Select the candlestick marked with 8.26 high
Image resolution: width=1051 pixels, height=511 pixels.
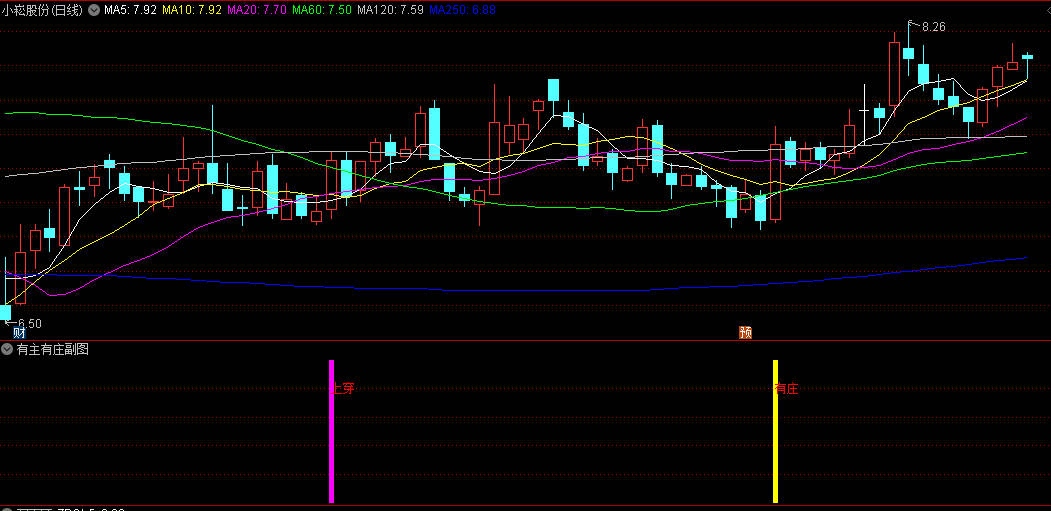(x=909, y=53)
